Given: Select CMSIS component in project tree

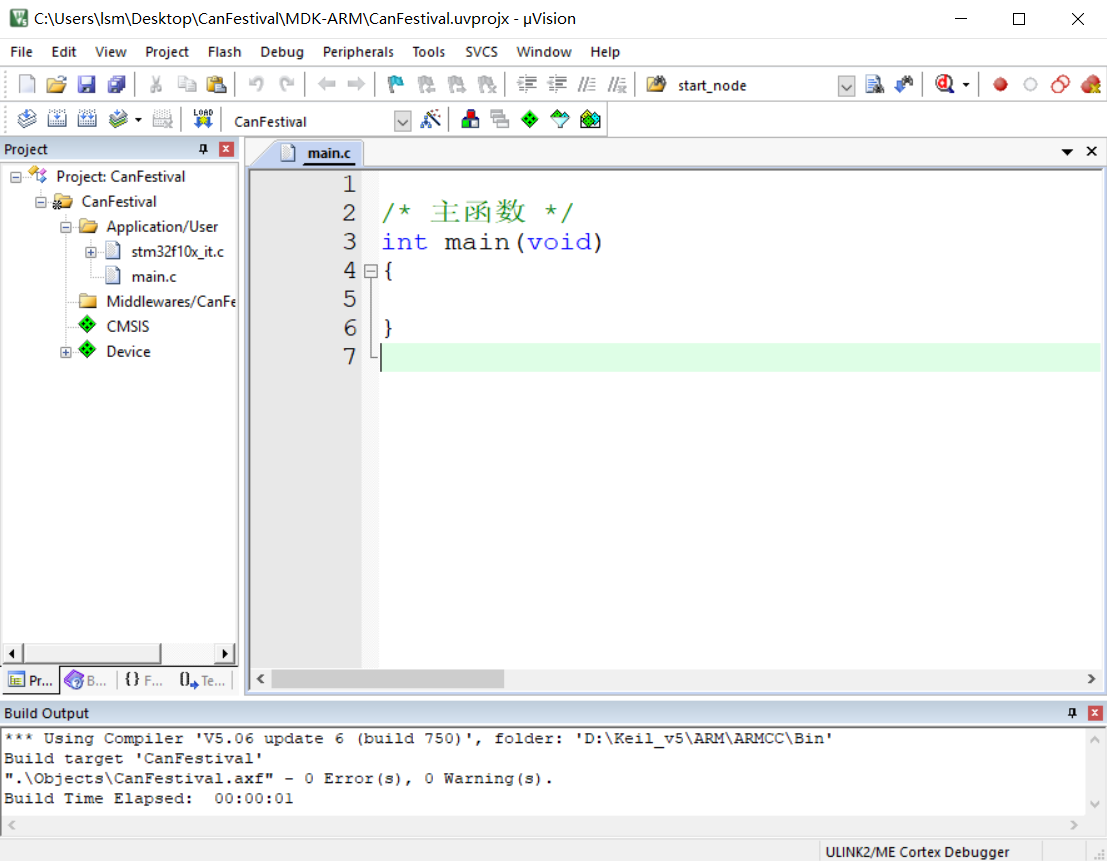Looking at the screenshot, I should pyautogui.click(x=128, y=327).
